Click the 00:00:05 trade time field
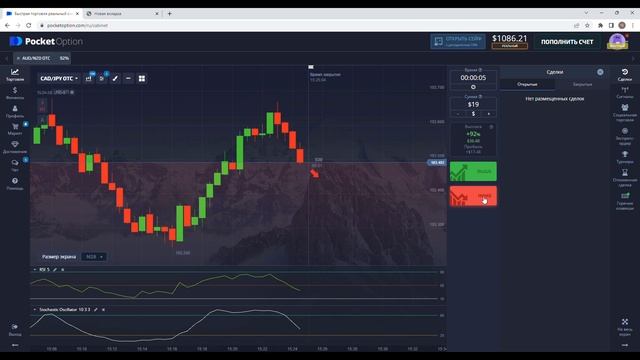The width and height of the screenshot is (640, 360). (x=473, y=78)
